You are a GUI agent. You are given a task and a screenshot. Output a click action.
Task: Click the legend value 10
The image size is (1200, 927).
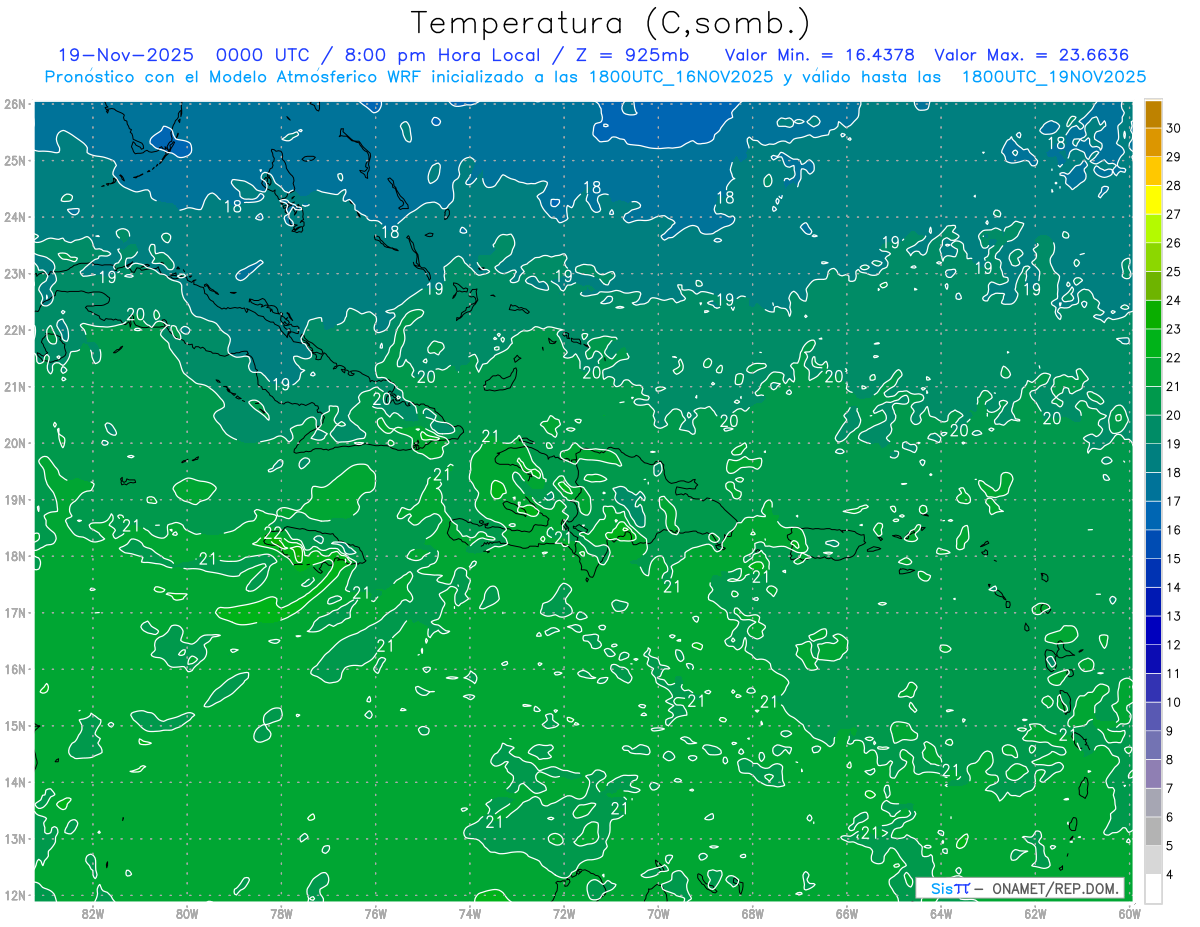coord(1173,702)
